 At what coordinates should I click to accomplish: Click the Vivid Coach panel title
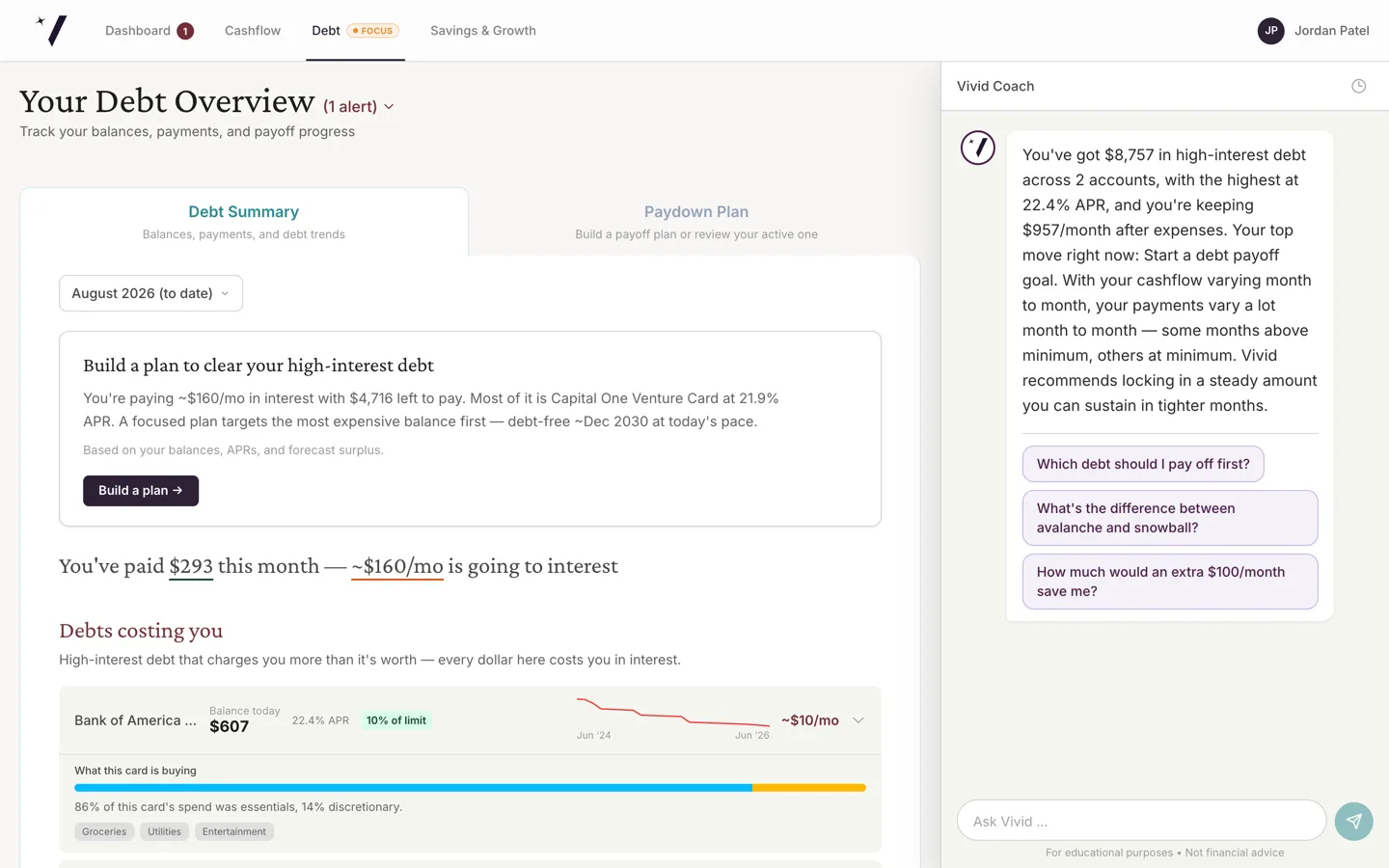(995, 86)
